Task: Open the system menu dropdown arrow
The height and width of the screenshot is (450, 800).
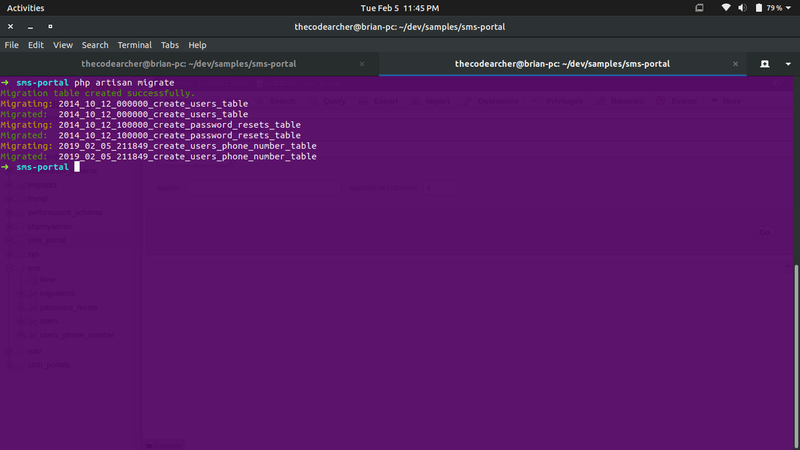Action: coord(788,8)
